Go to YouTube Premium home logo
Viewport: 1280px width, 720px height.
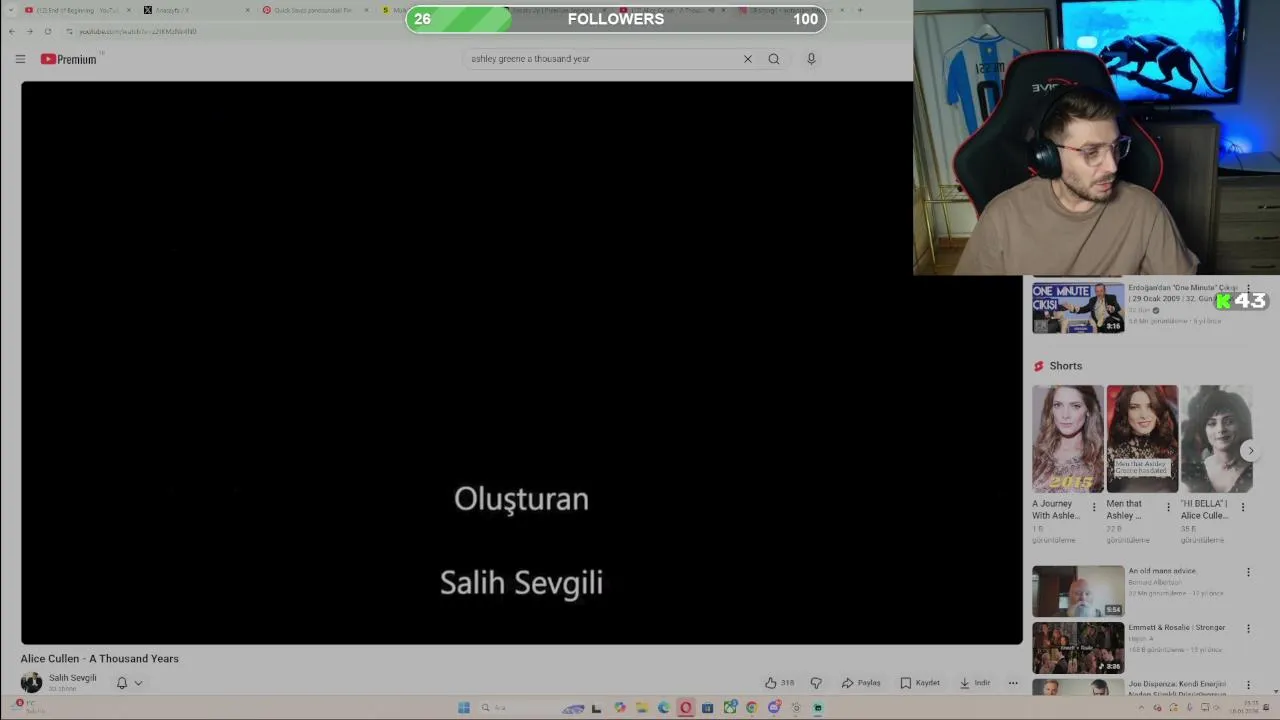69,59
